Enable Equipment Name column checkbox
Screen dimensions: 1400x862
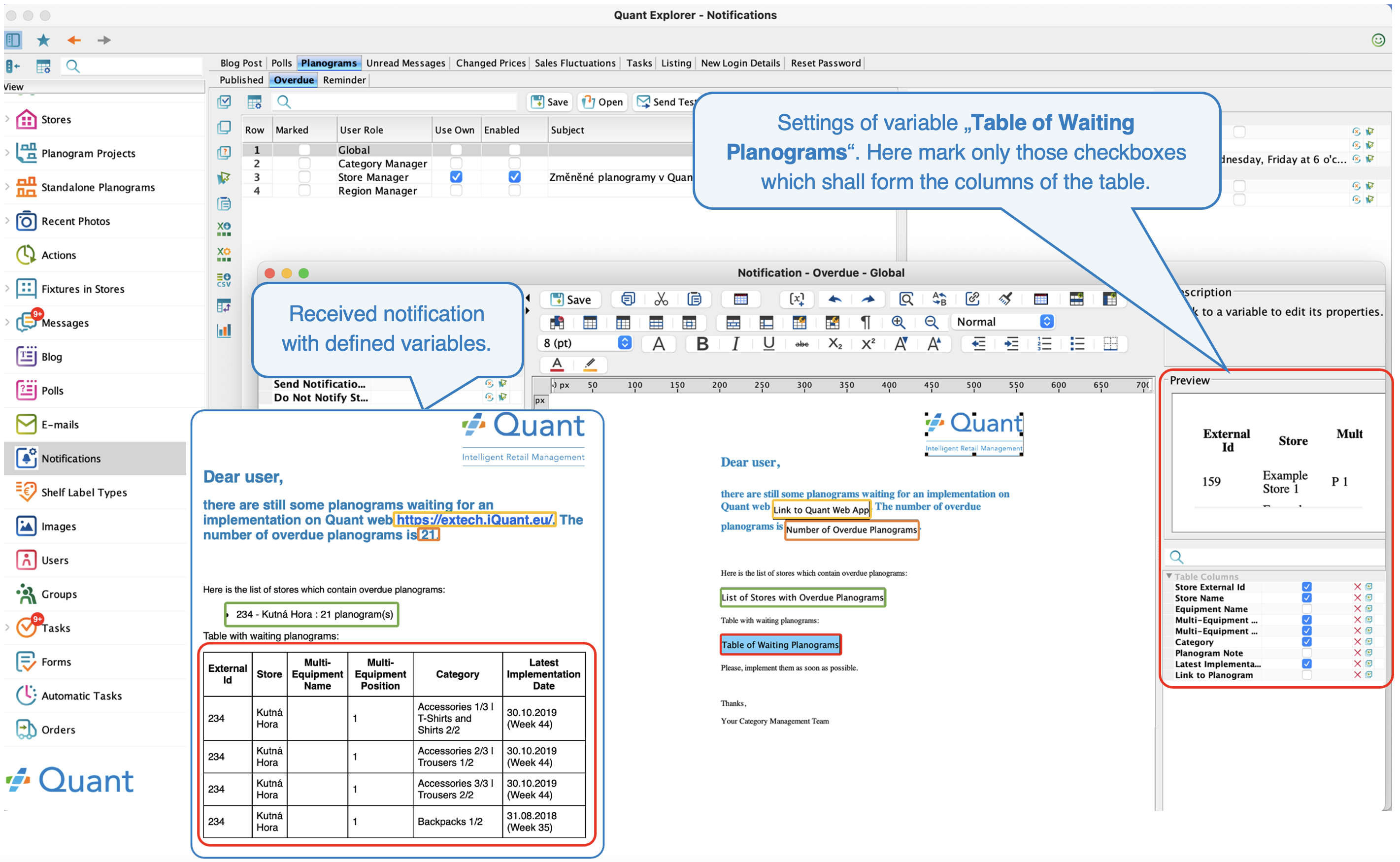pos(1306,609)
